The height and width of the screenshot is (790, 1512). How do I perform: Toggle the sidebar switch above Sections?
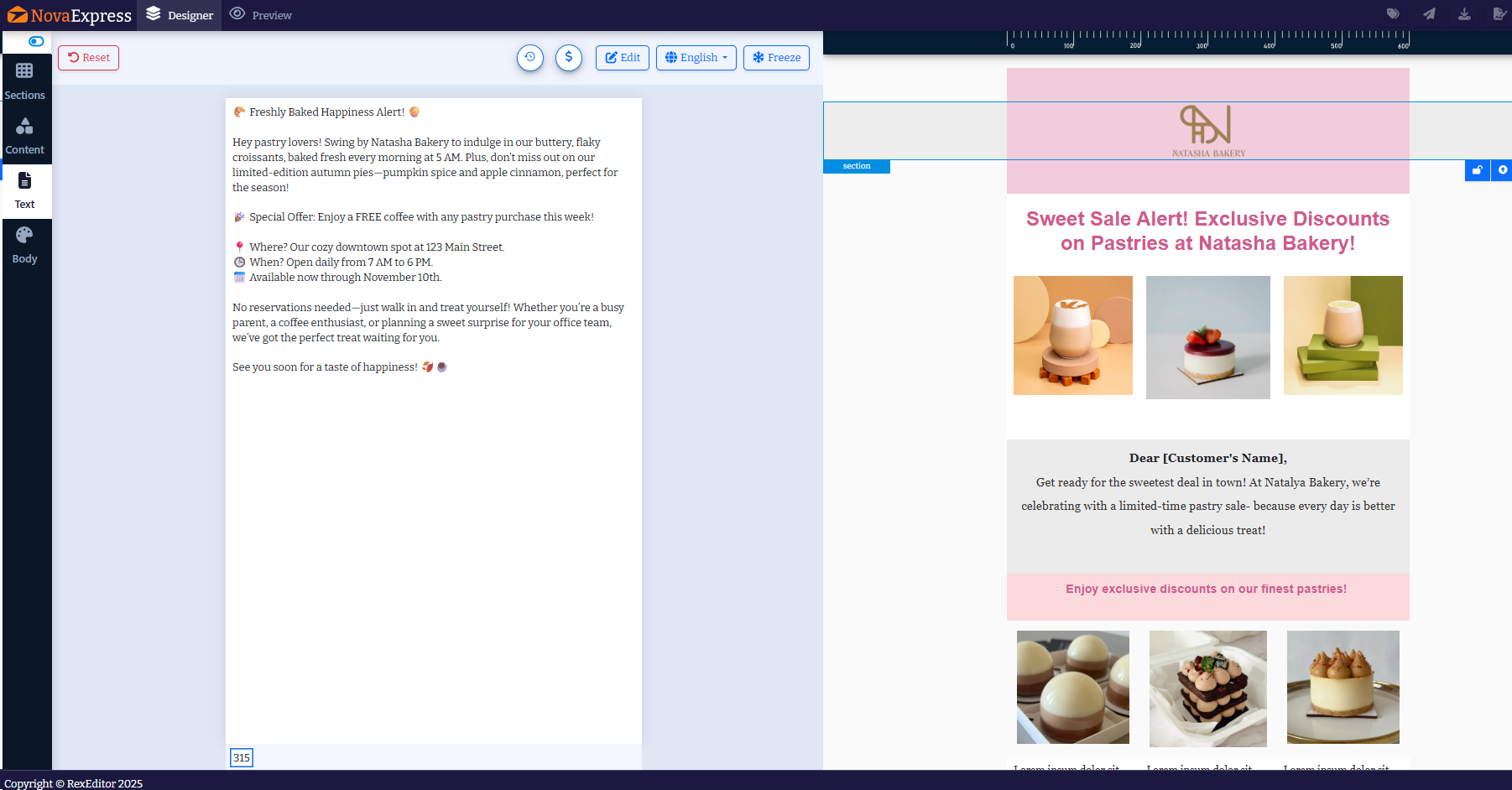(x=36, y=41)
